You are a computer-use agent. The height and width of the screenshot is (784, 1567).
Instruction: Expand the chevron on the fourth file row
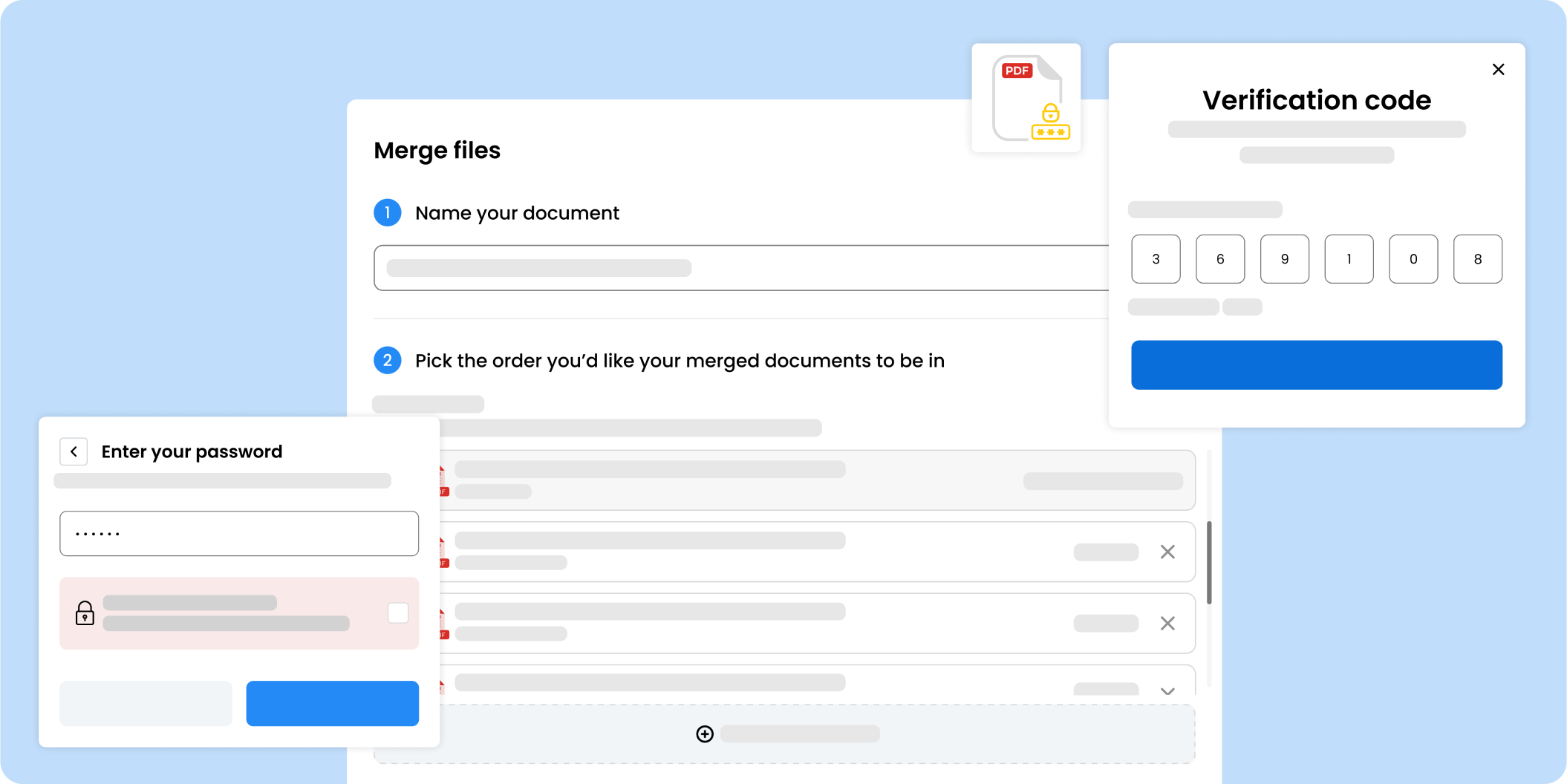click(x=1167, y=691)
